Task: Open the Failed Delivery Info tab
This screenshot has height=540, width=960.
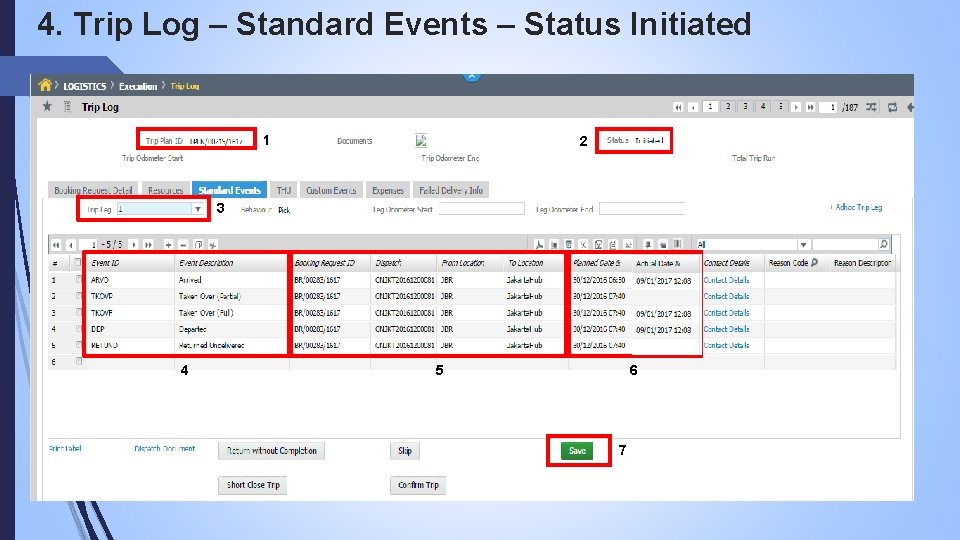Action: point(451,190)
